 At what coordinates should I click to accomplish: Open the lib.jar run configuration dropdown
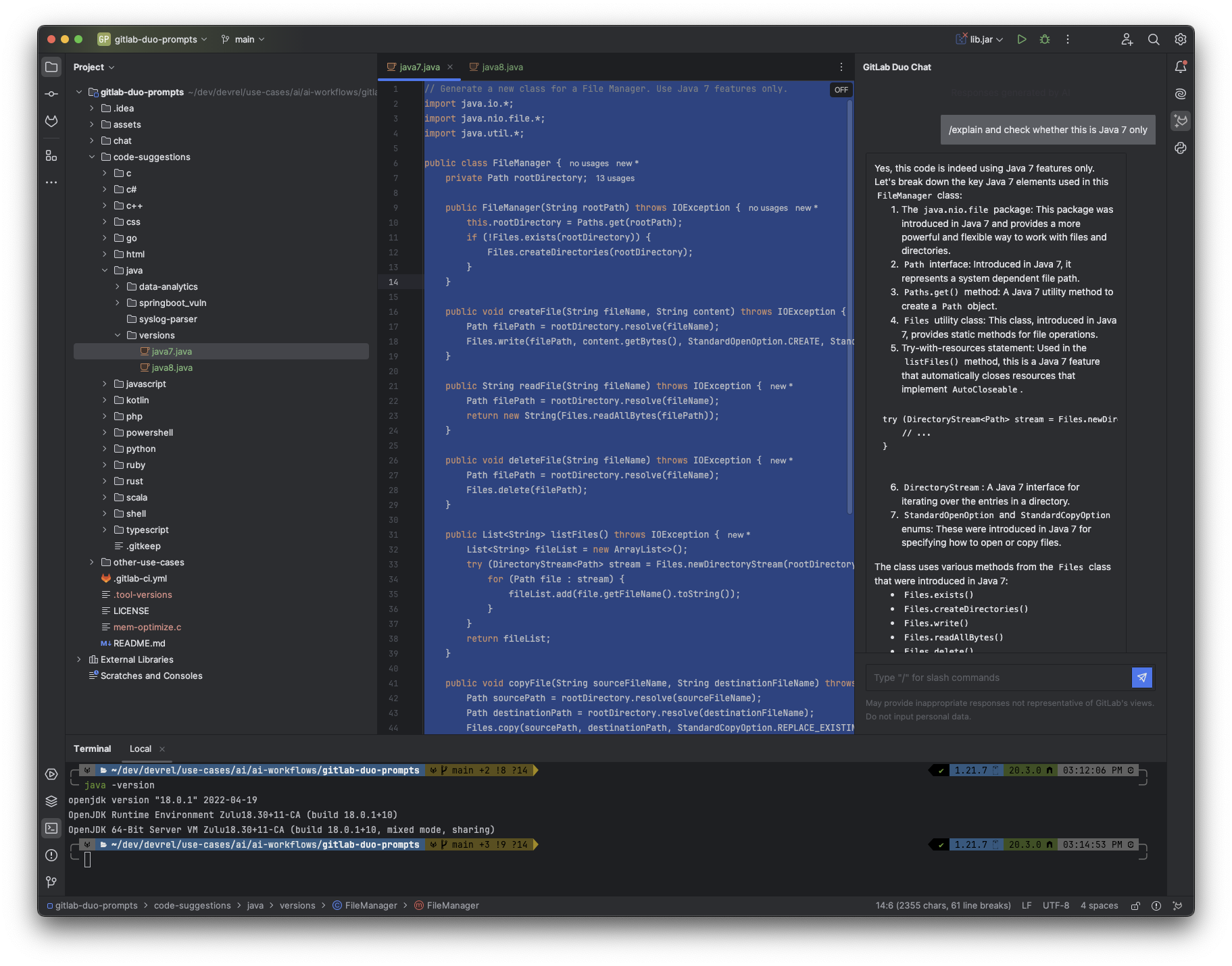click(980, 39)
